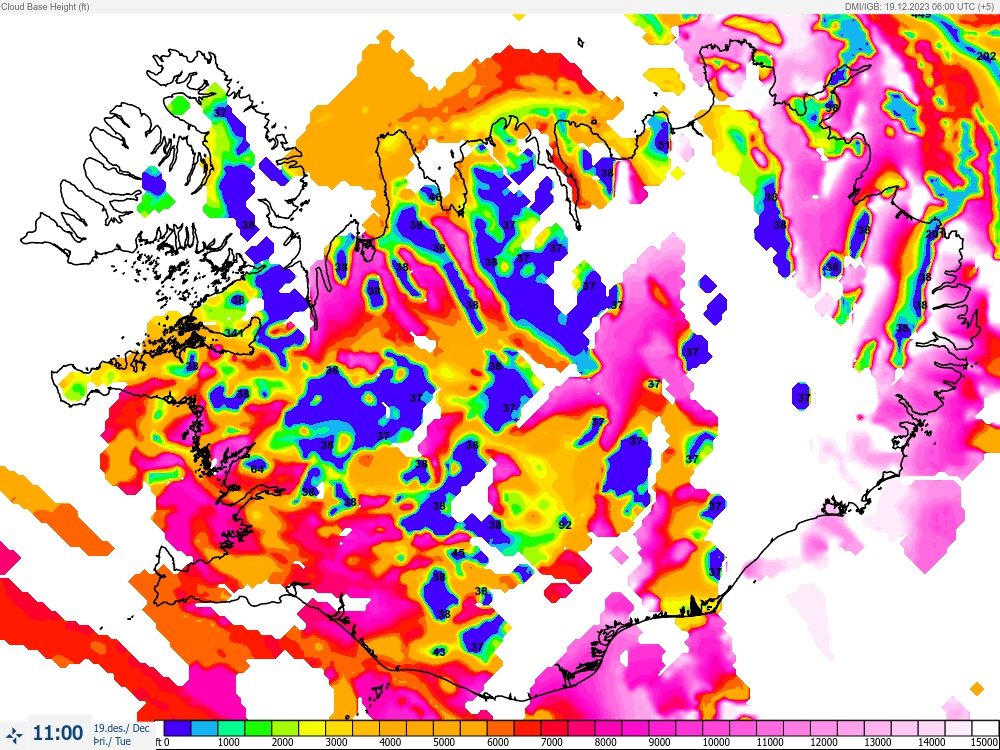The image size is (1000, 750).
Task: Click the 12000 legend scale label
Action: point(824,742)
